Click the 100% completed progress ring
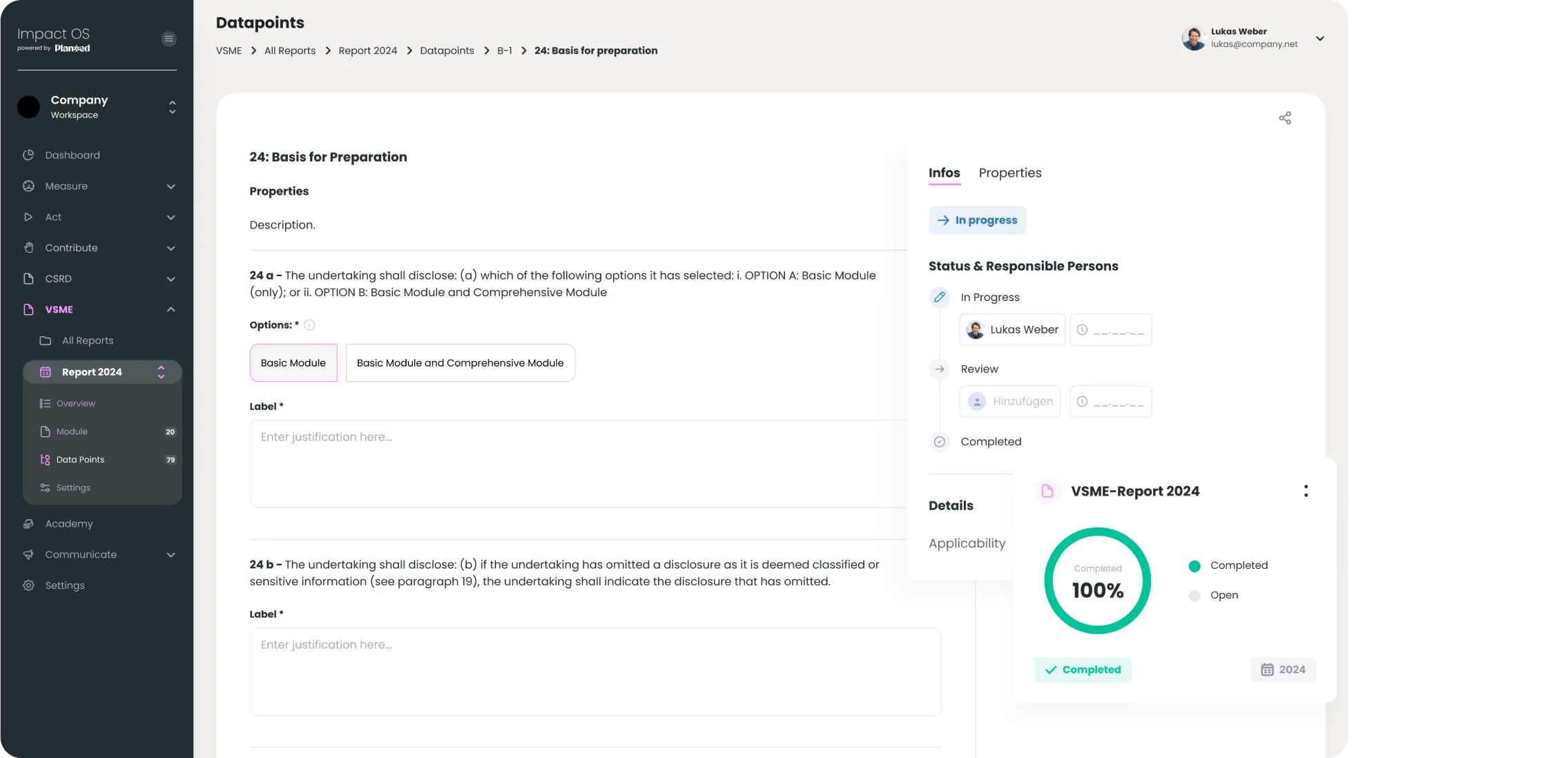1568x758 pixels. [x=1097, y=581]
